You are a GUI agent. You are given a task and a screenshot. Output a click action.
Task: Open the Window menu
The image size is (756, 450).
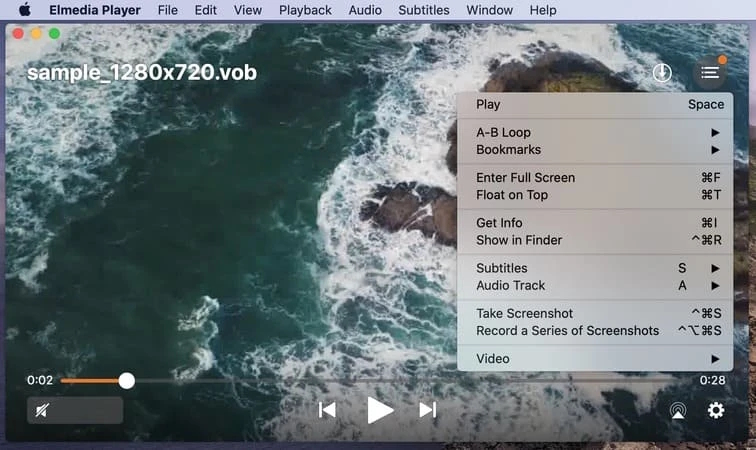pyautogui.click(x=489, y=10)
